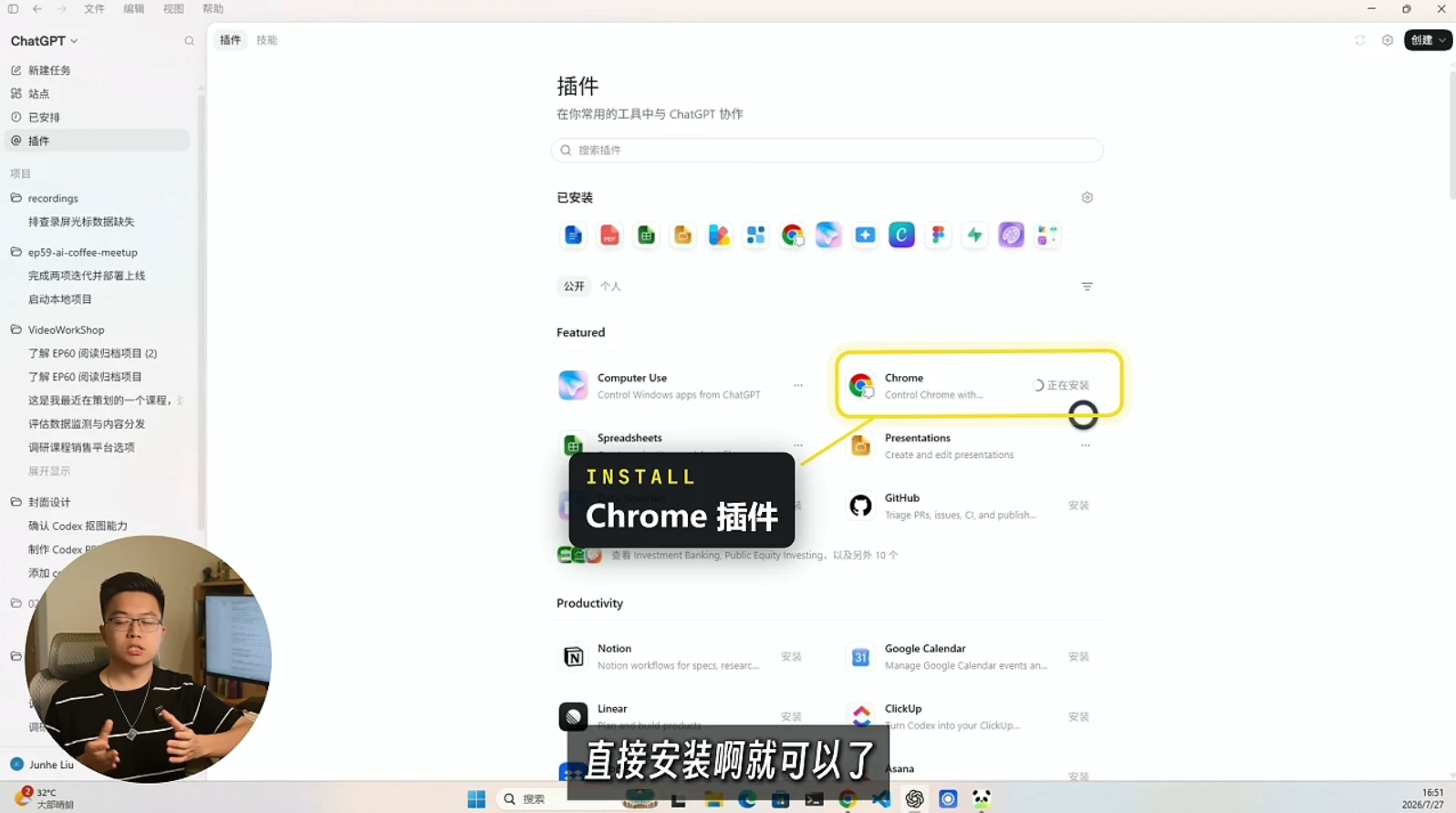The height and width of the screenshot is (813, 1456).
Task: Open the Computer Use plugin icon
Action: (x=573, y=386)
